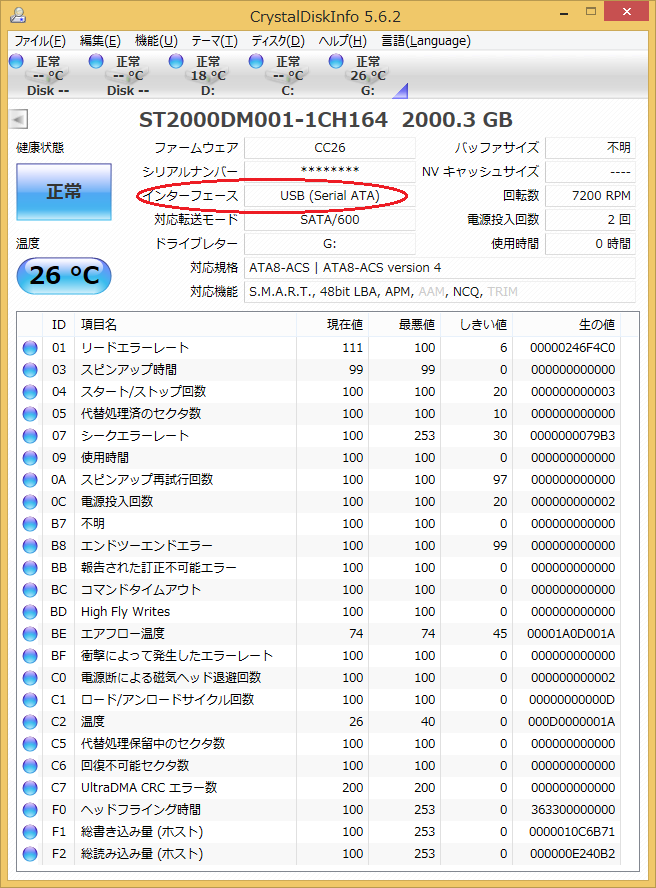Click status orb for C7 UltraDMA CRC エラー数

point(30,788)
